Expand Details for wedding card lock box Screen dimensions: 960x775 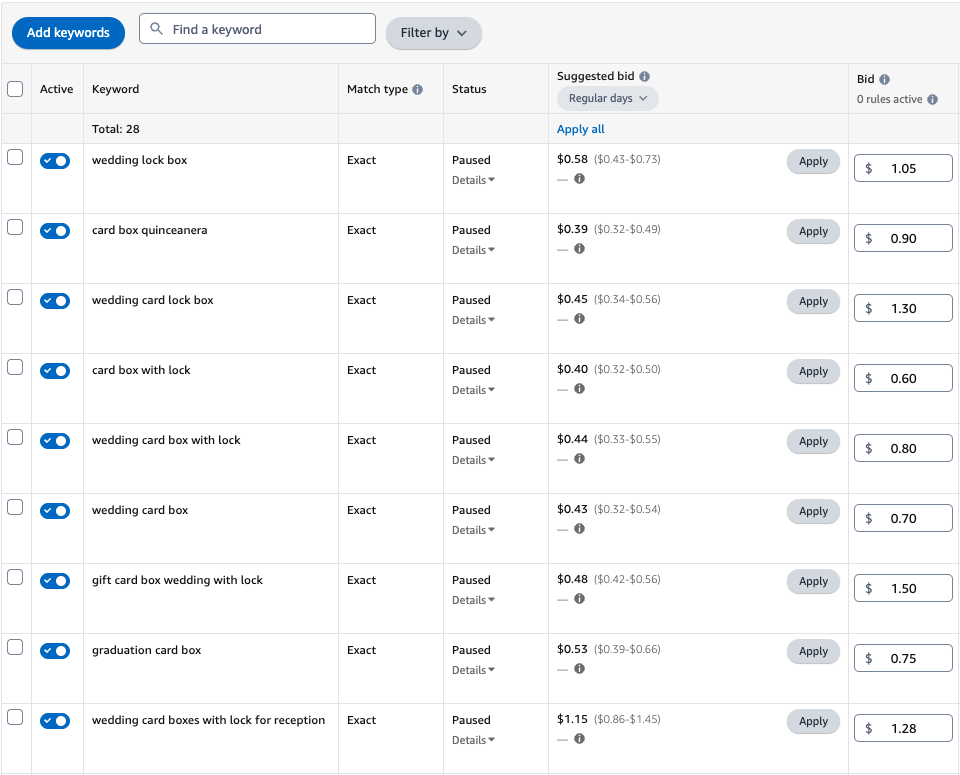473,320
